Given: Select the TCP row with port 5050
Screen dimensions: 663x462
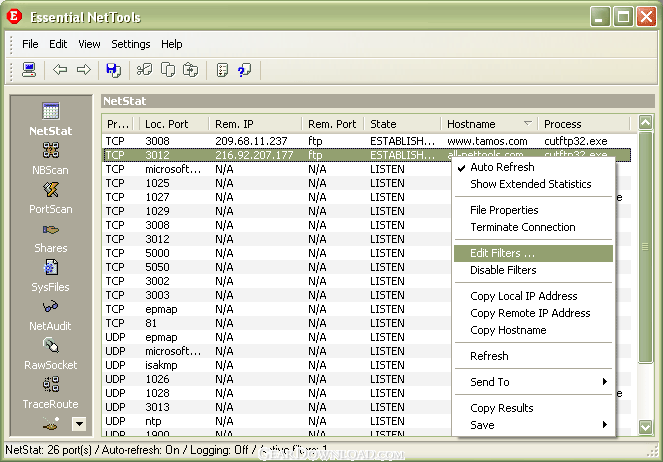Looking at the screenshot, I should click(x=277, y=267).
